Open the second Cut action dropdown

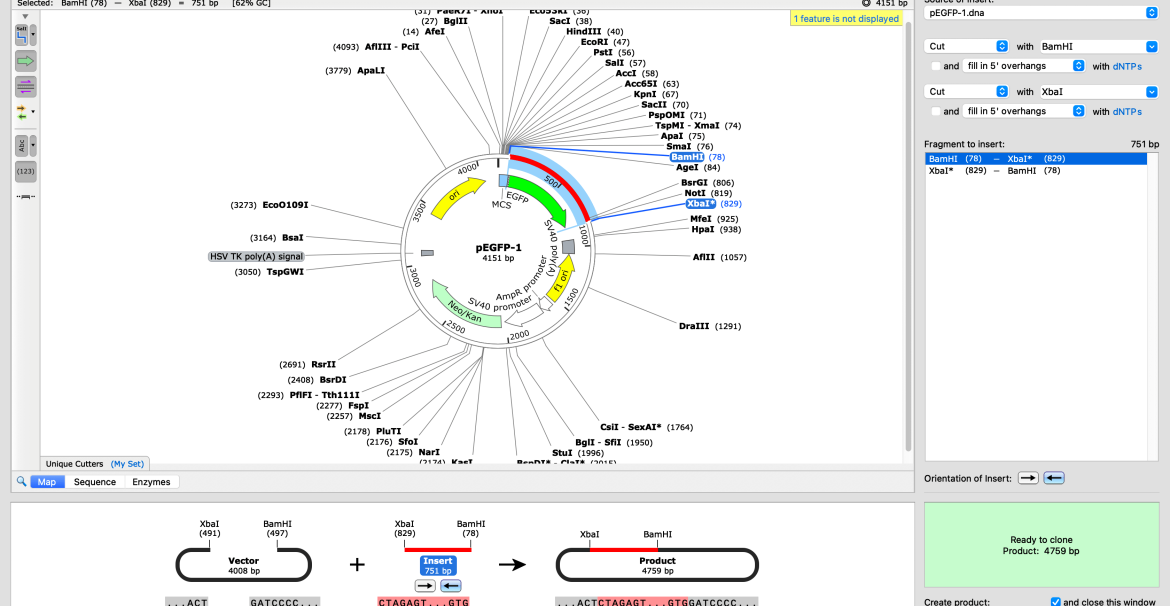click(x=967, y=92)
